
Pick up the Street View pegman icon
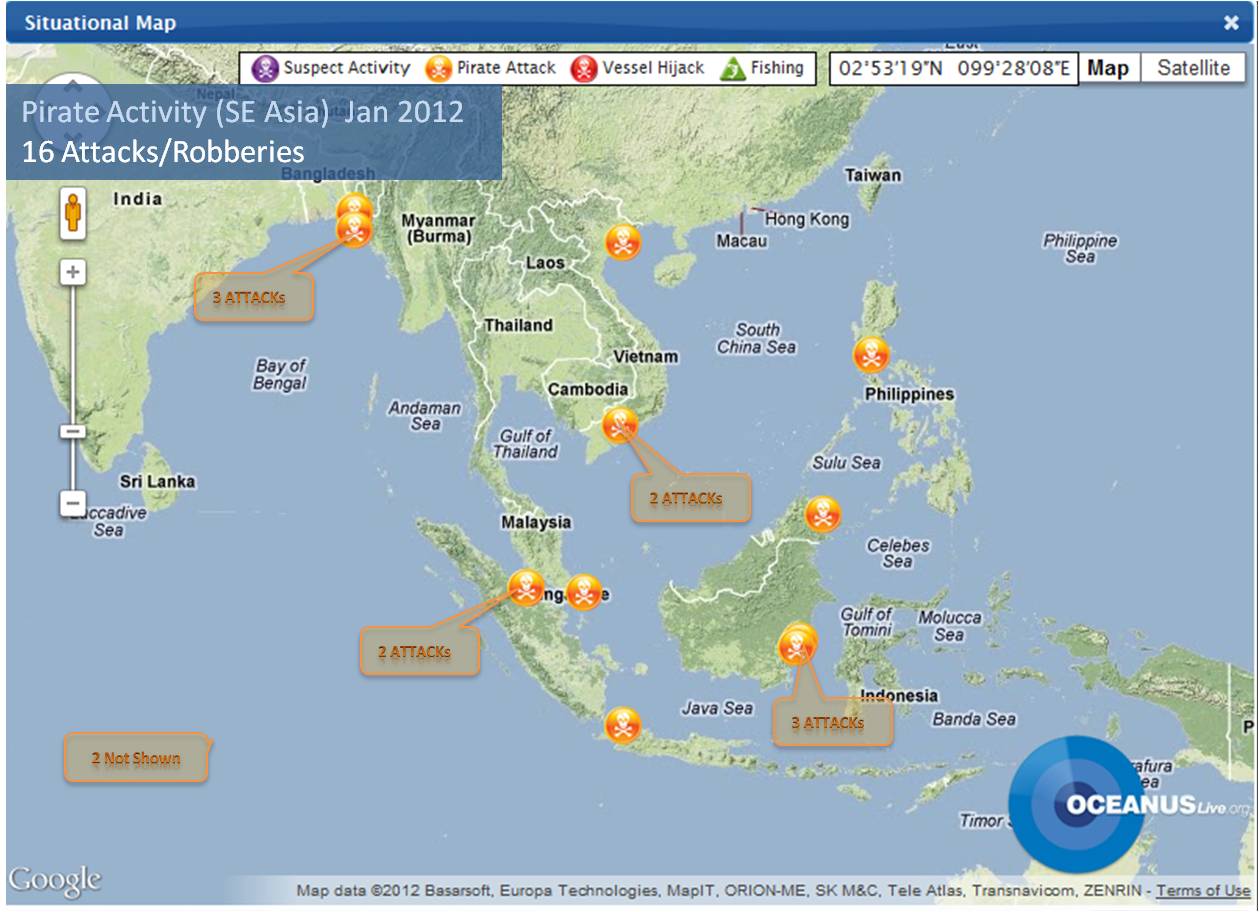pos(73,213)
